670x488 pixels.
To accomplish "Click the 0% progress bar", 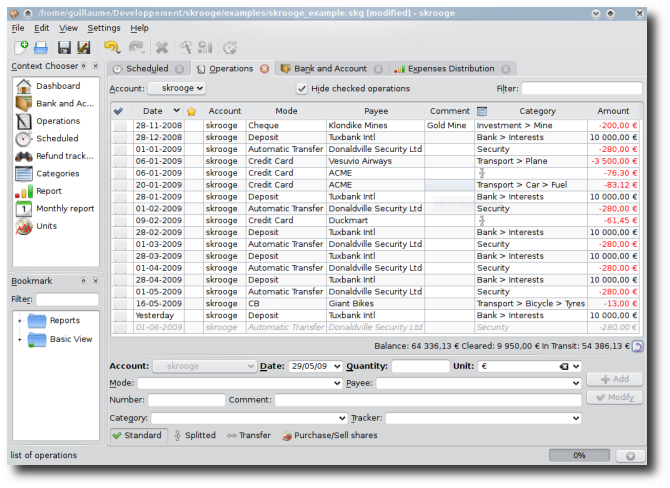I will pos(579,456).
